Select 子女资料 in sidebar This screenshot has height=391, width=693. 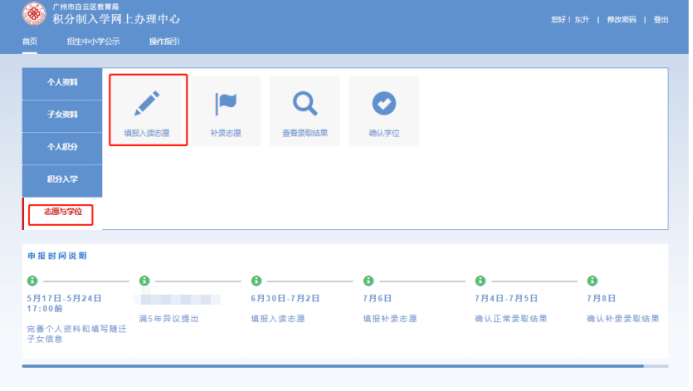pos(62,115)
